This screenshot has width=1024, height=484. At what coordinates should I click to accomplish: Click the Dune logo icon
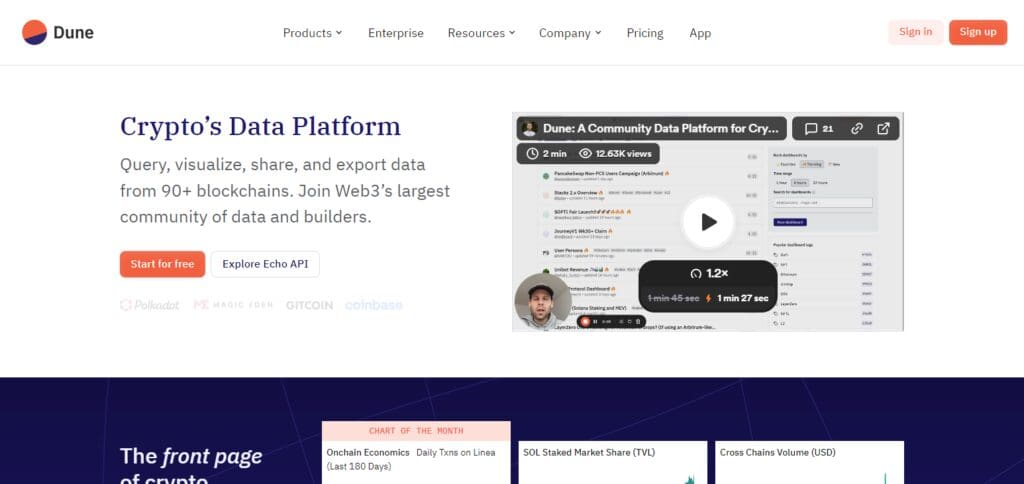point(35,33)
